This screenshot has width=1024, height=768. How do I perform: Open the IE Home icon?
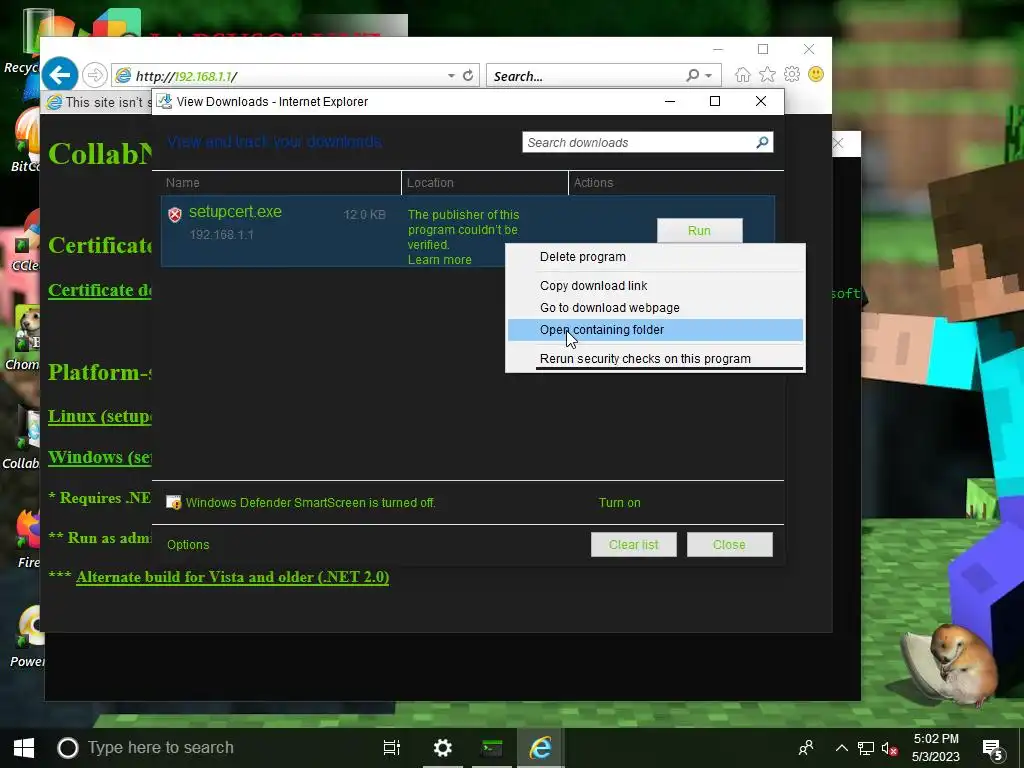743,74
